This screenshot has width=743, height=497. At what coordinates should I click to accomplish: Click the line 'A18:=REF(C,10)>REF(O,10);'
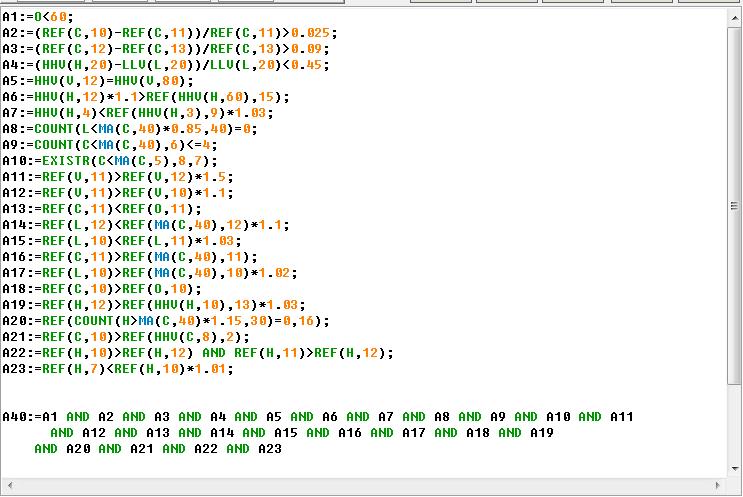(x=102, y=289)
